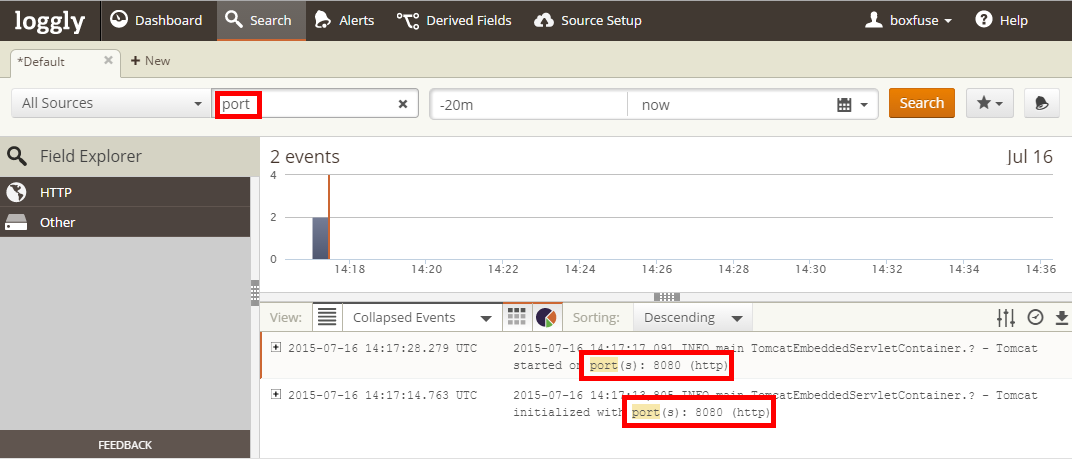Open the pie chart view
The image size is (1072, 459).
pos(546,317)
